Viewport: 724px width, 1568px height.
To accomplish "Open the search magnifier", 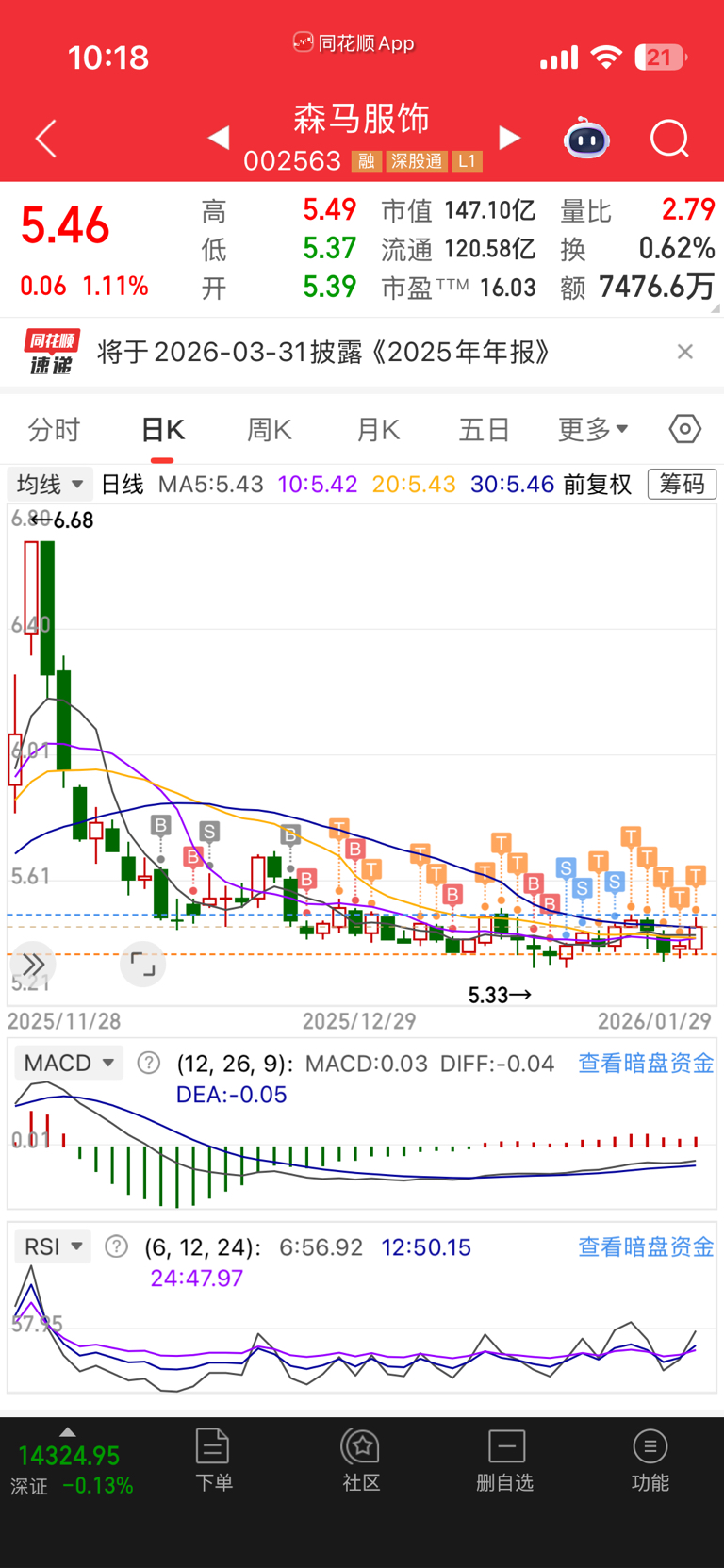I will pos(670,139).
